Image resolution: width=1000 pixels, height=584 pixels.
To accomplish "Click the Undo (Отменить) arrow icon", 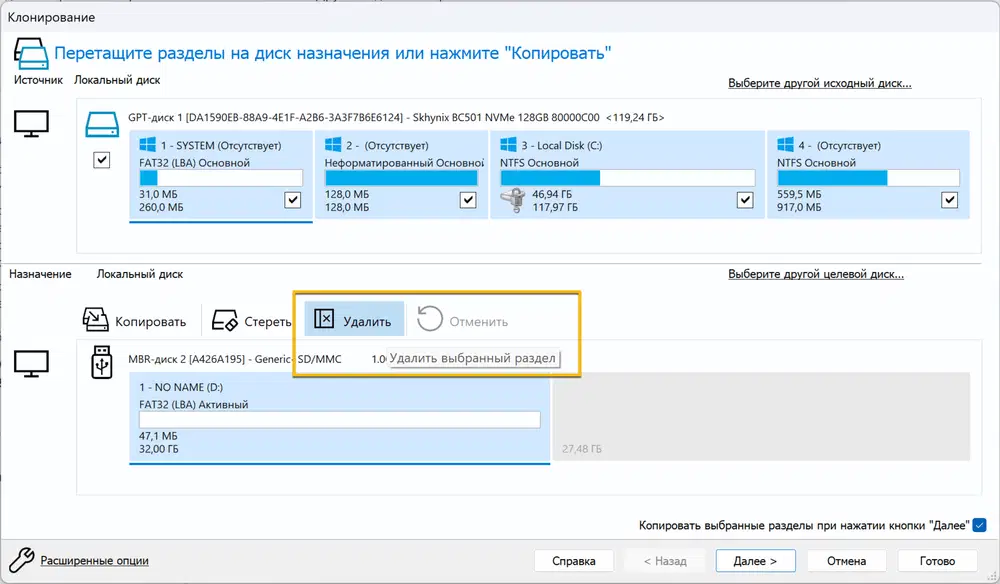I will coord(430,320).
